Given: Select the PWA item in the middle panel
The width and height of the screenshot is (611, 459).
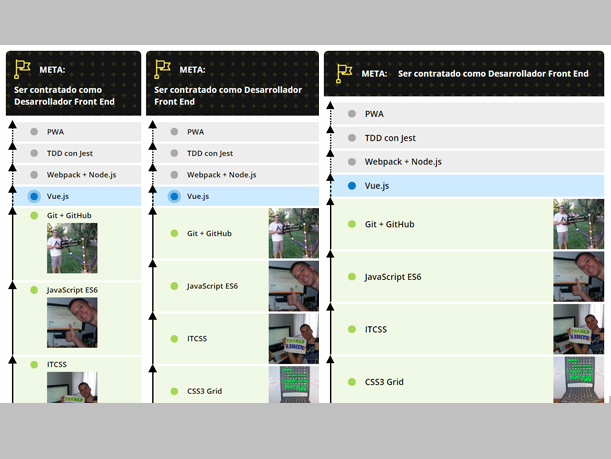Looking at the screenshot, I should click(195, 131).
